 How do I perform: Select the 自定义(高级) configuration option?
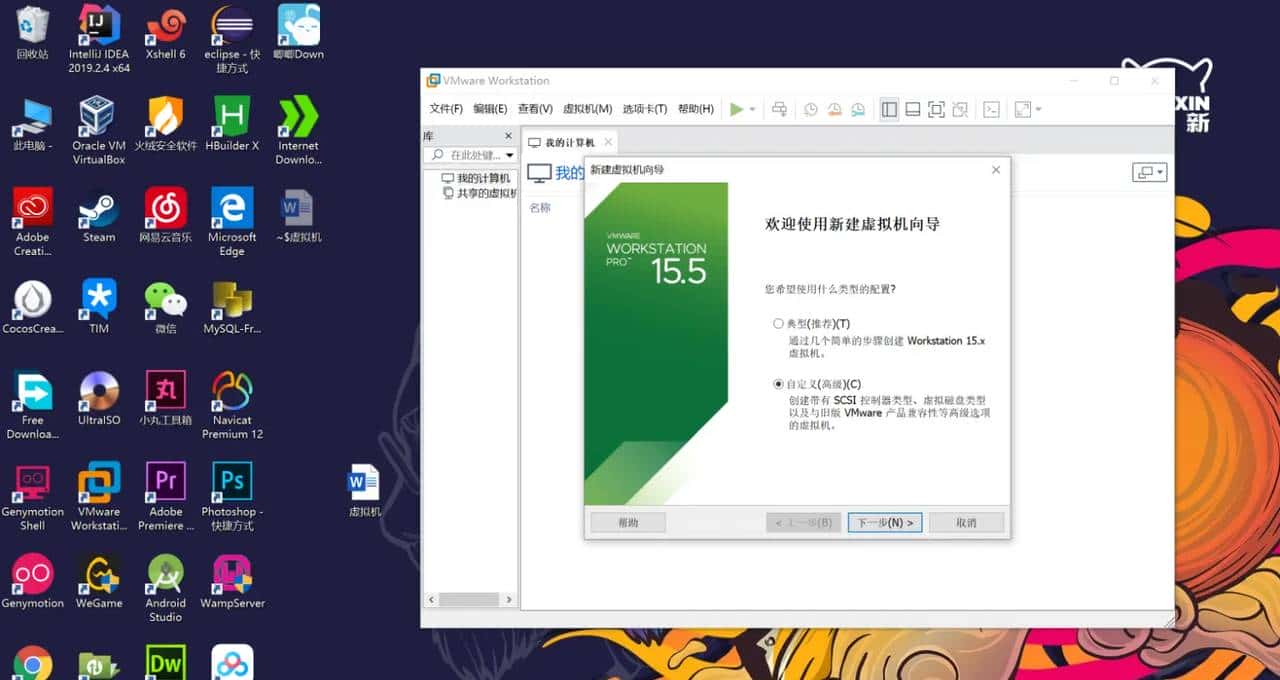pos(777,383)
